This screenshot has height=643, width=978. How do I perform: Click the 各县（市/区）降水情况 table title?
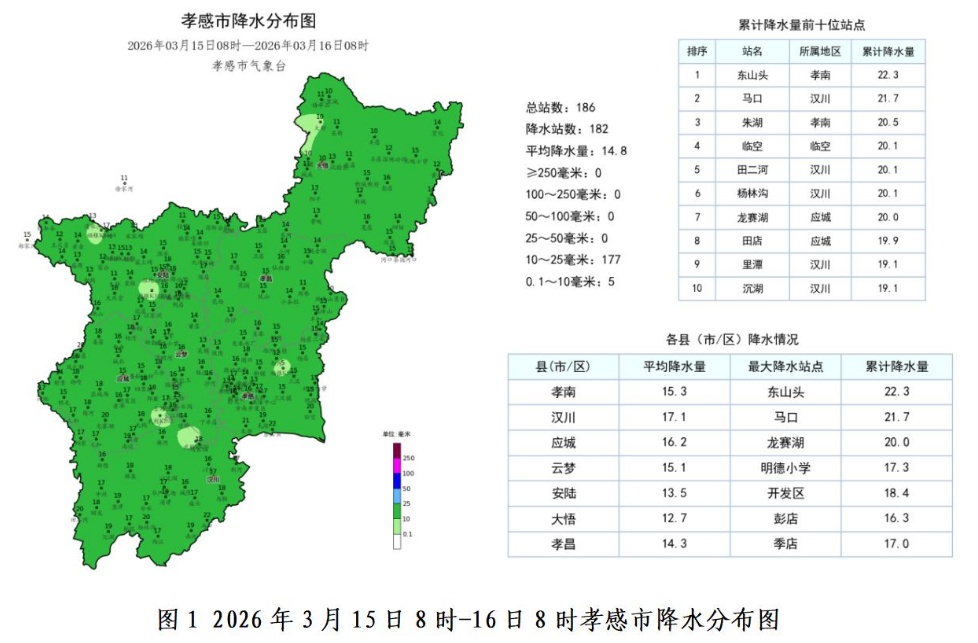(x=732, y=340)
